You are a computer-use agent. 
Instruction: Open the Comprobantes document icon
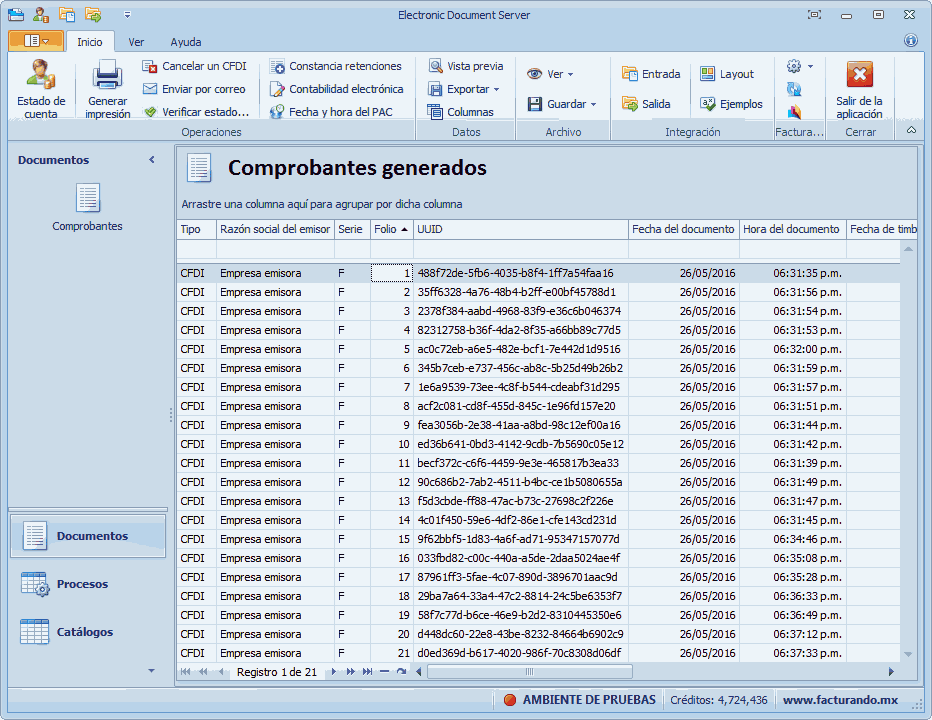pyautogui.click(x=88, y=199)
